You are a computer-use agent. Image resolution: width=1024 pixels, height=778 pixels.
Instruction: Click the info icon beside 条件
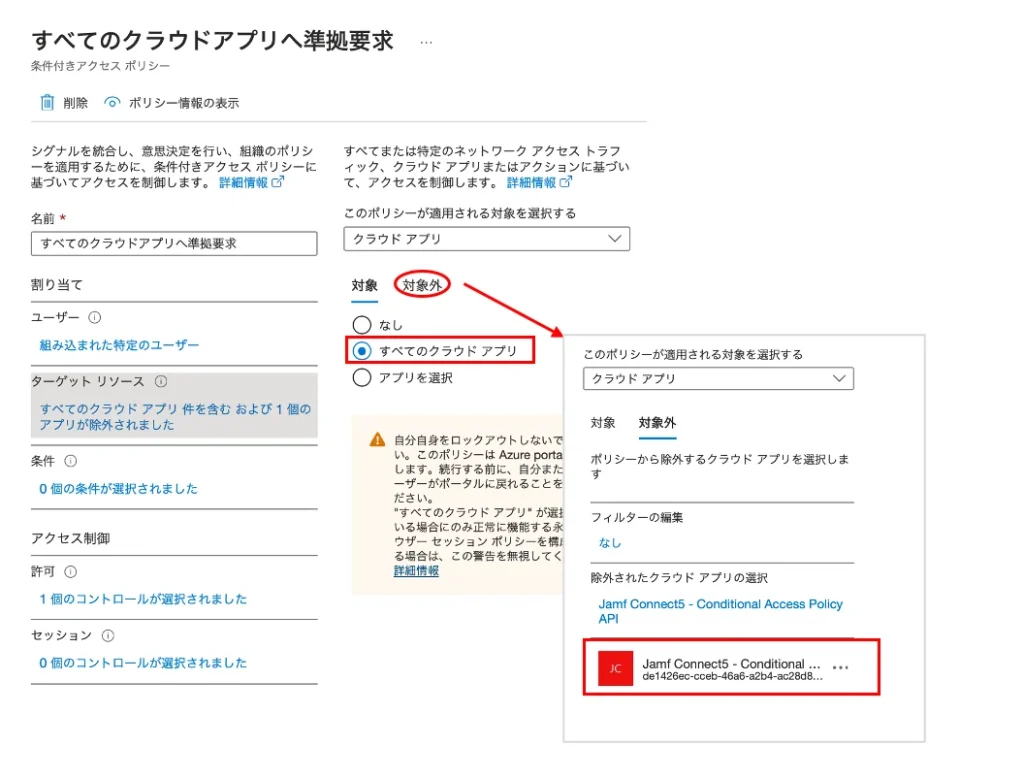coord(70,461)
